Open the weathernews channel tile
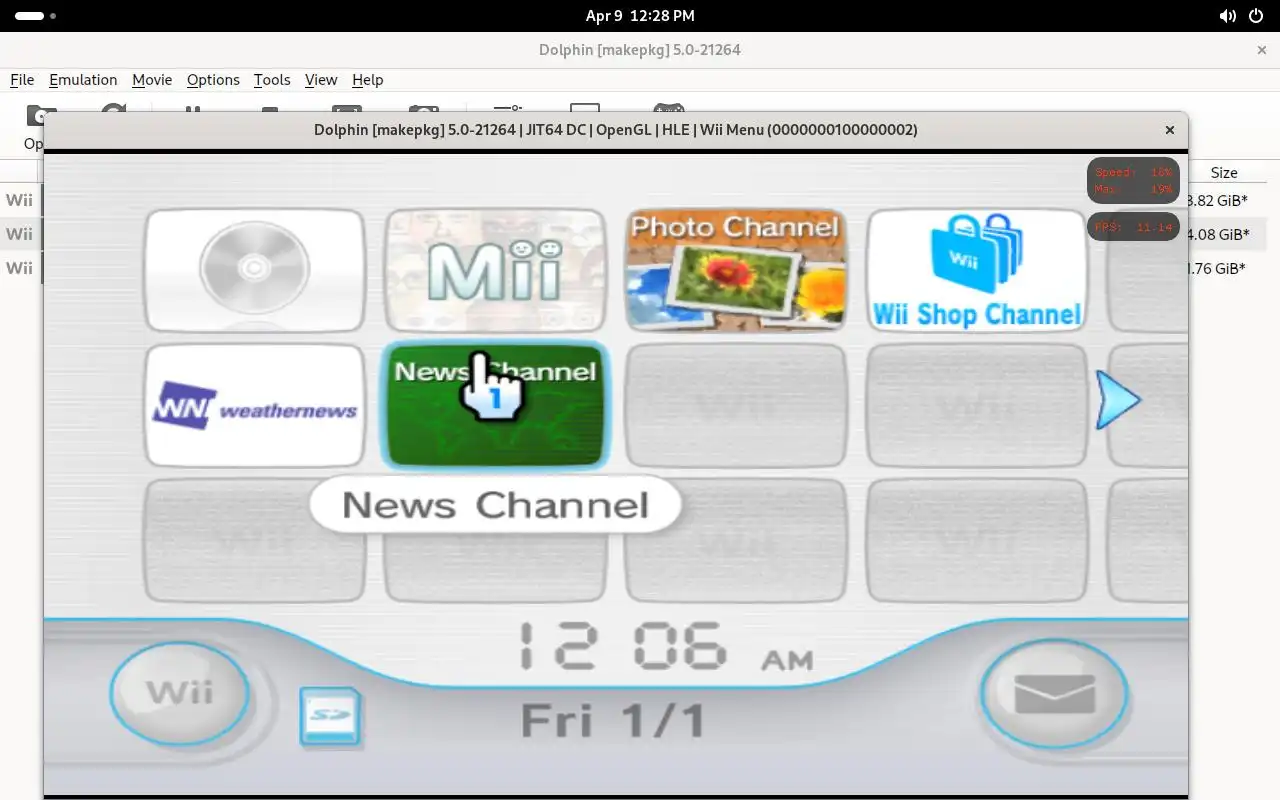The width and height of the screenshot is (1280, 800). 255,406
